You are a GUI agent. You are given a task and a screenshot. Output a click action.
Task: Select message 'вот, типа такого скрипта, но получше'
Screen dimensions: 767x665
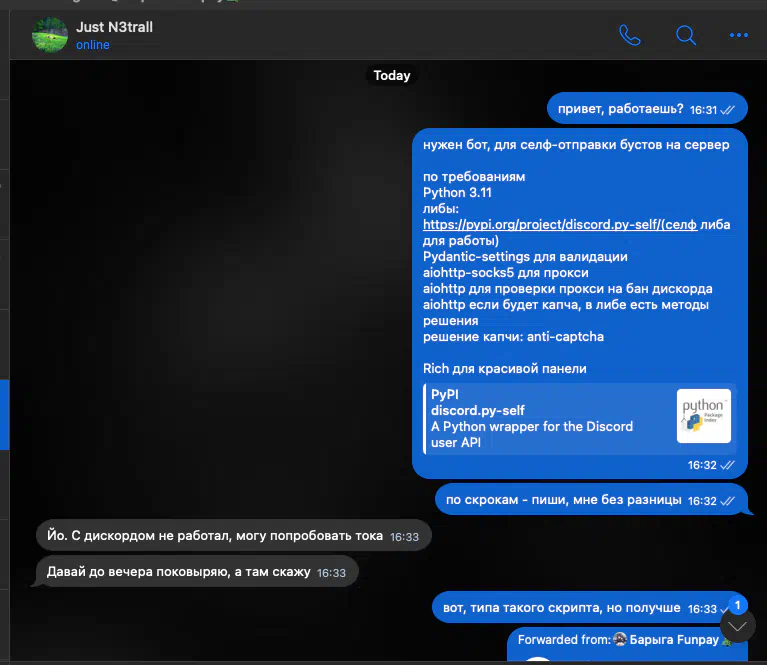tap(590, 608)
